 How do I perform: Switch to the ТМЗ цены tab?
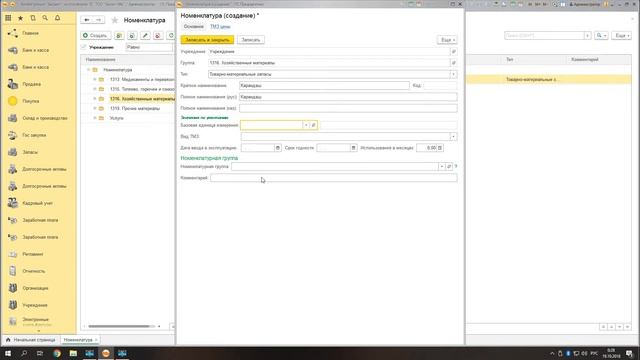(x=220, y=27)
